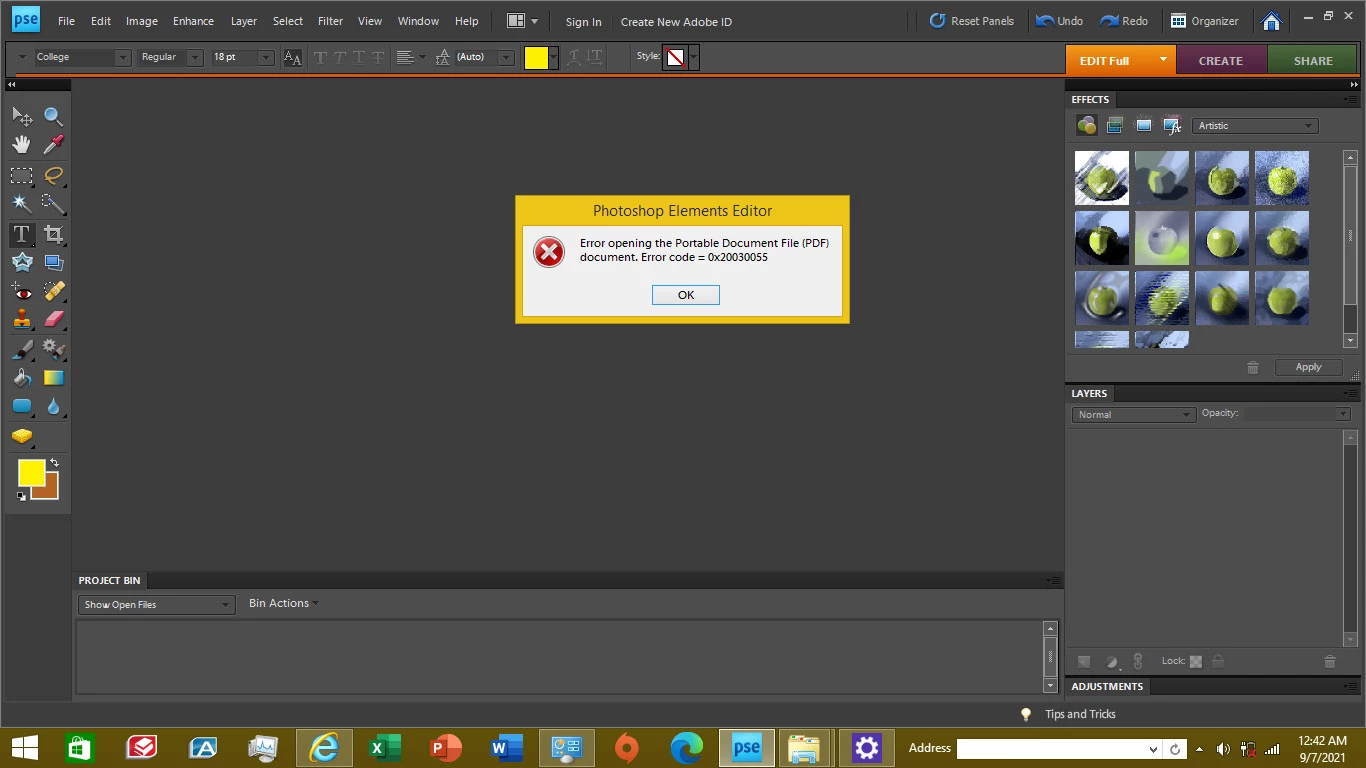Select the Smart Brush tool
This screenshot has width=1366, height=768.
[x=54, y=350]
